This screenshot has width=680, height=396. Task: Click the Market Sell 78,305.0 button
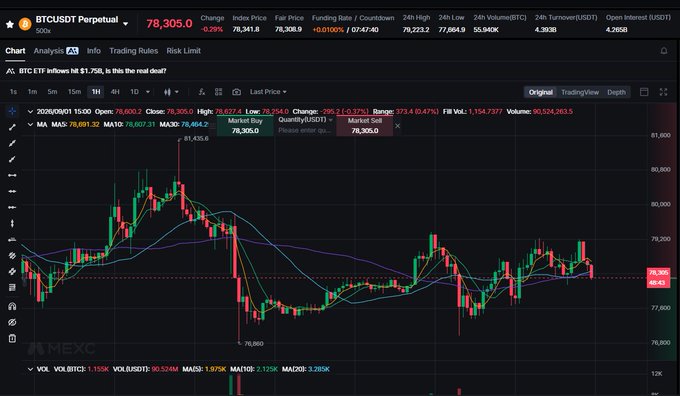pyautogui.click(x=365, y=126)
